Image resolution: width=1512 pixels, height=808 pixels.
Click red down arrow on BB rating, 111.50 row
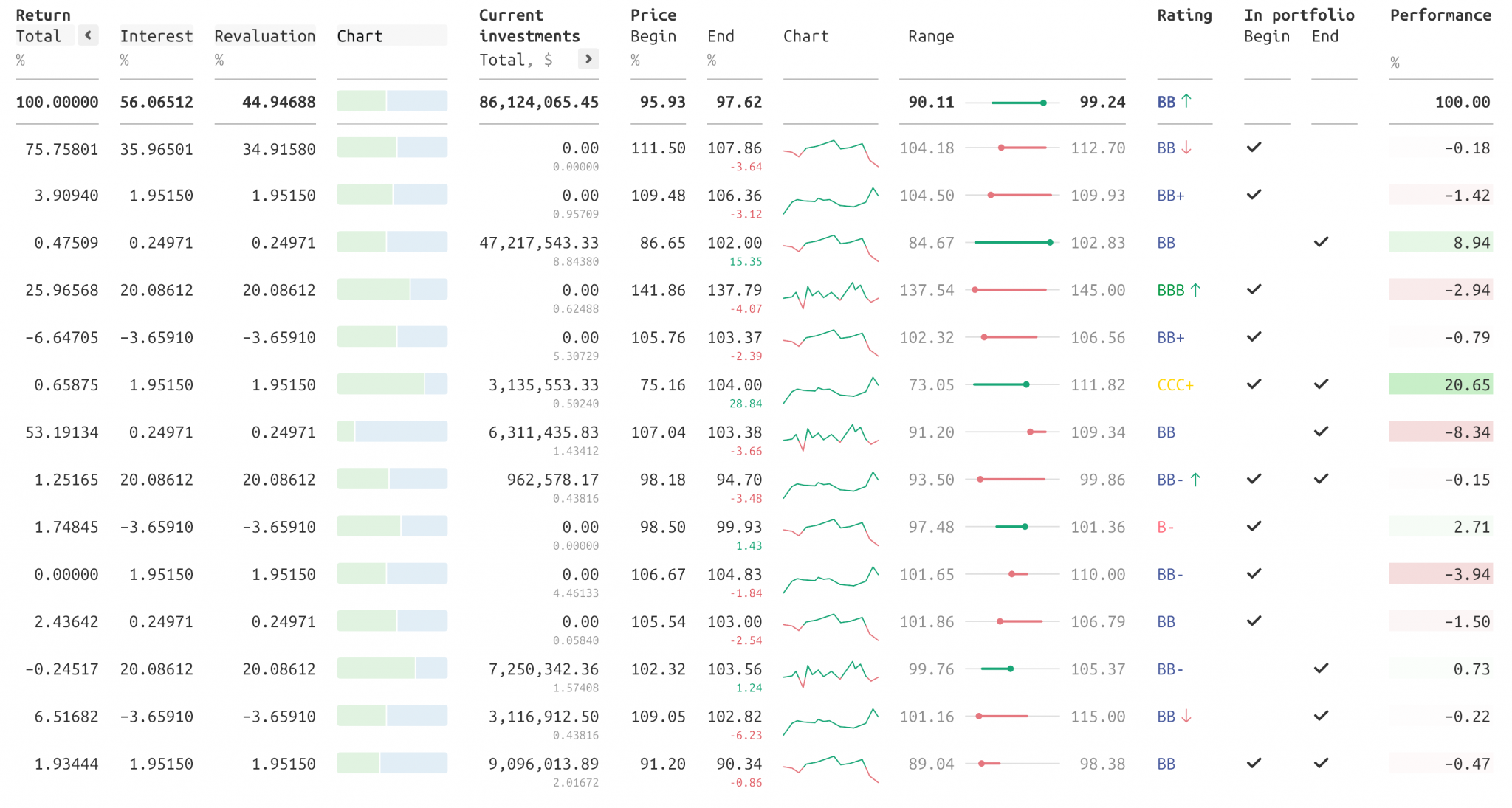[x=1186, y=148]
